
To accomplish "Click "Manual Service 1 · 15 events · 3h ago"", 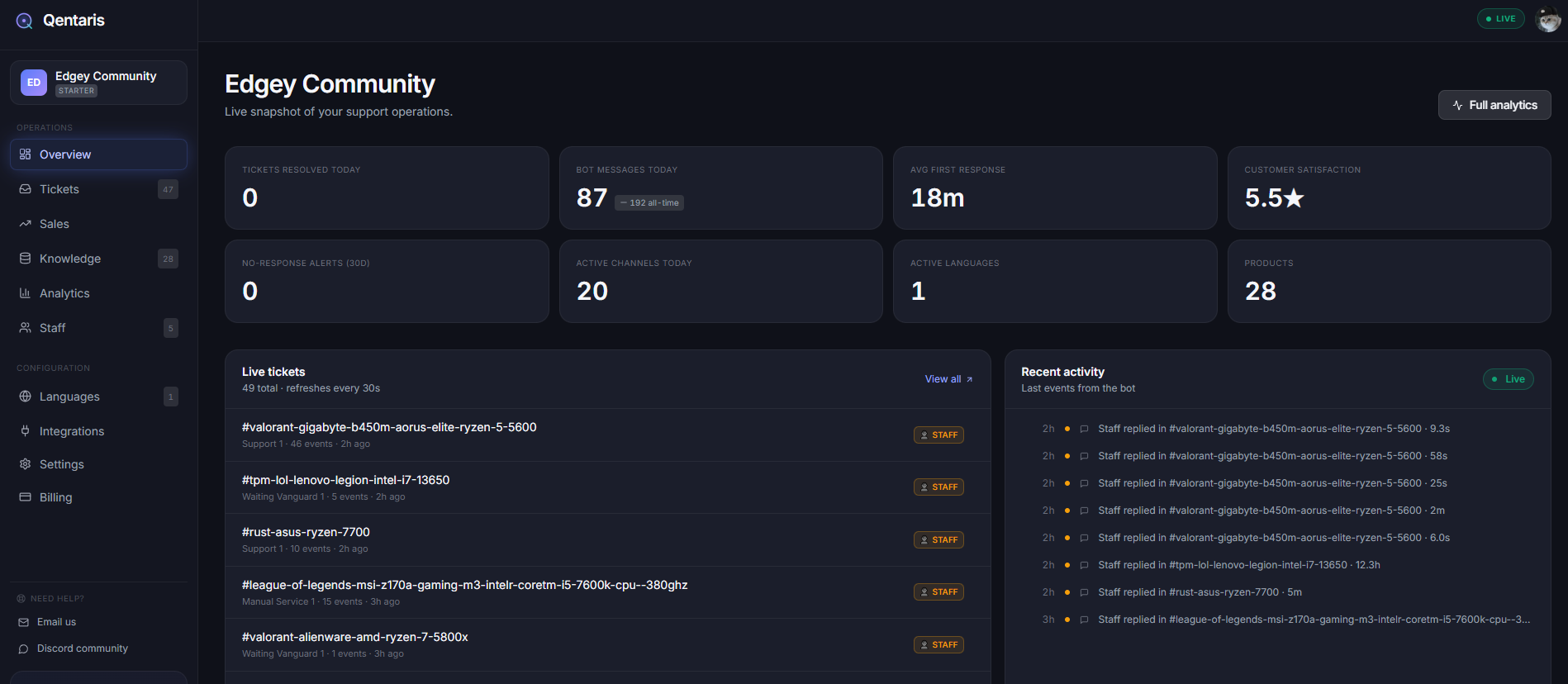I will click(x=321, y=602).
